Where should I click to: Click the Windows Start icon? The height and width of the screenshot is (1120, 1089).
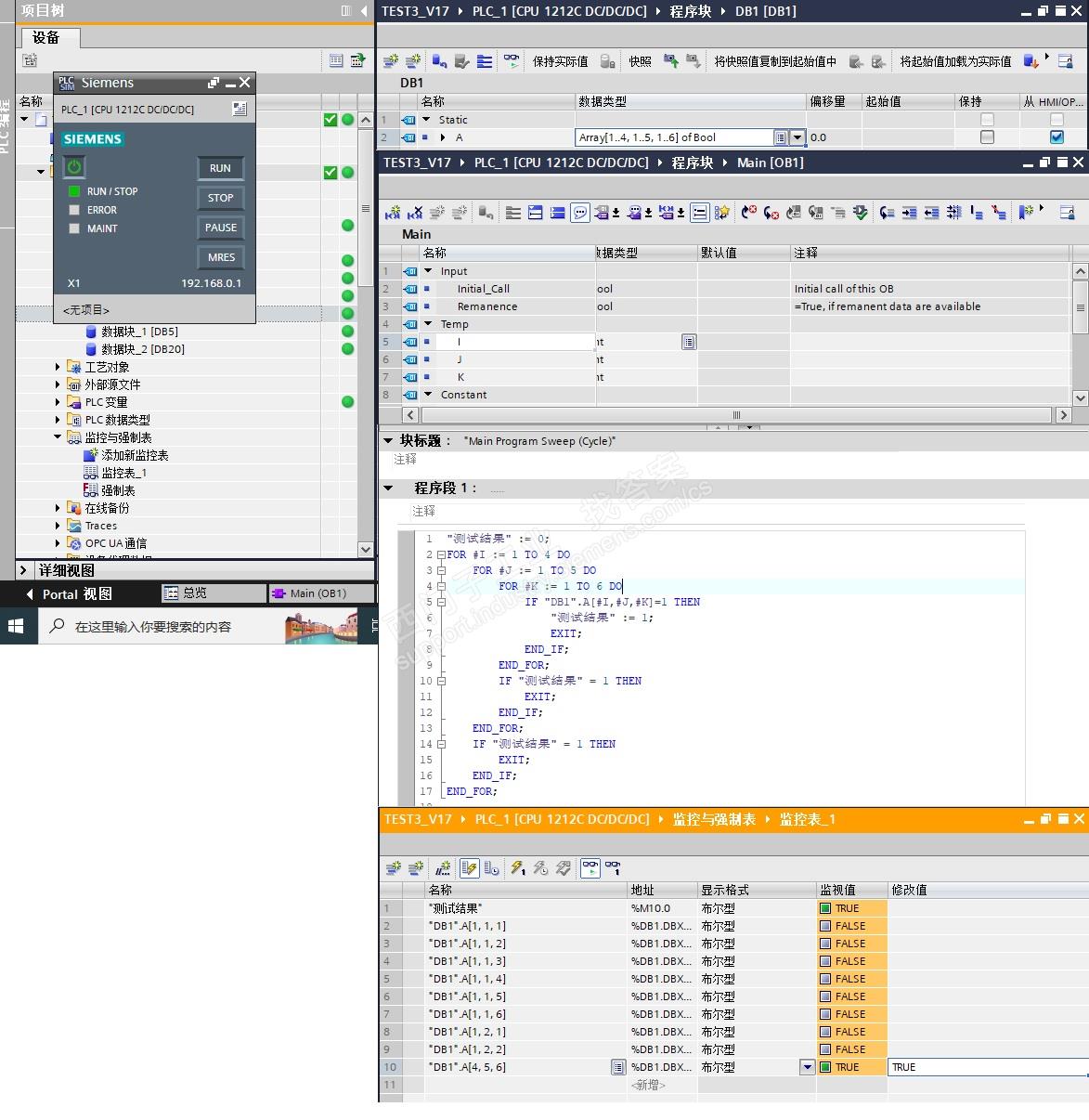tap(16, 627)
